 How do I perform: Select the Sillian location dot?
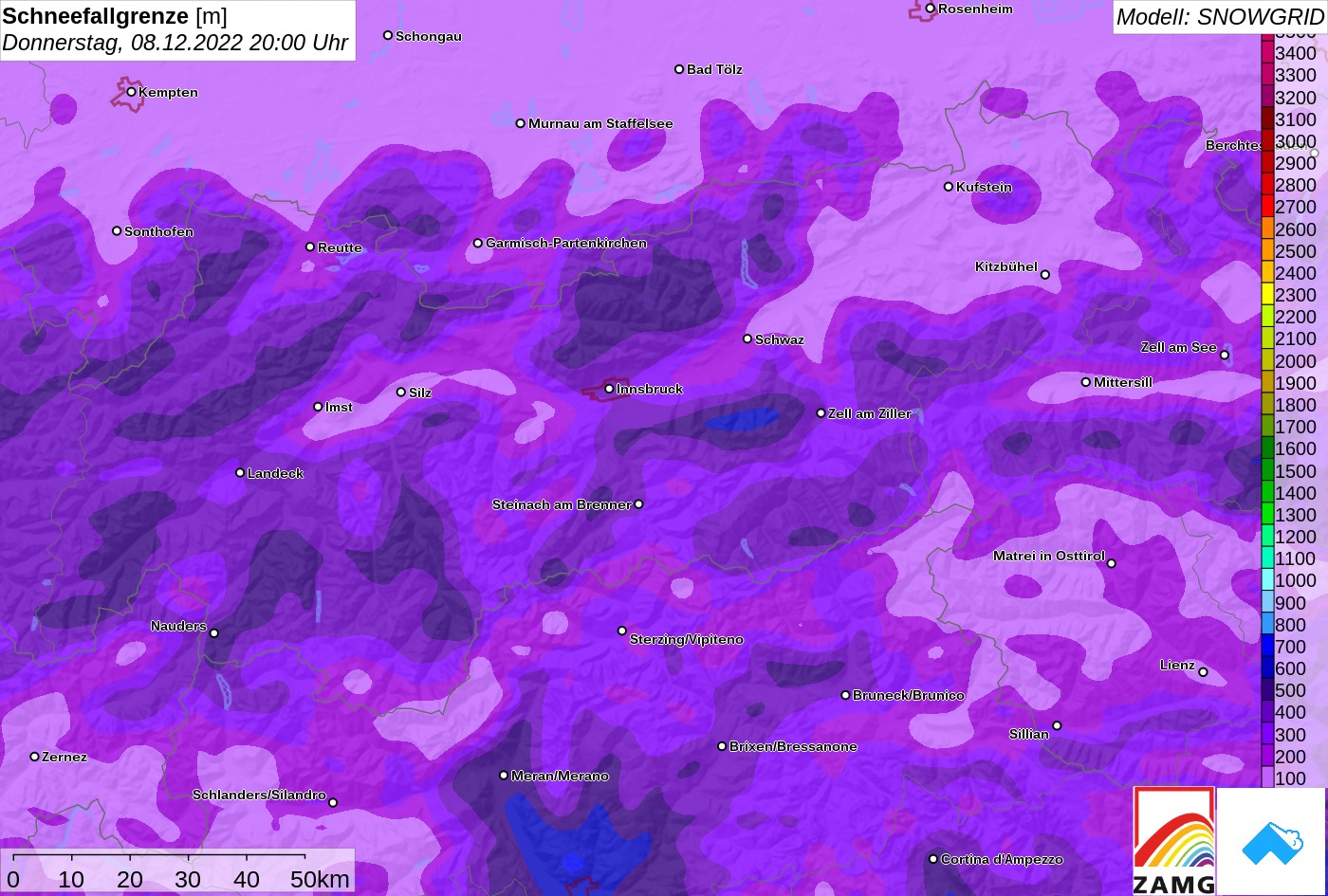1057,726
